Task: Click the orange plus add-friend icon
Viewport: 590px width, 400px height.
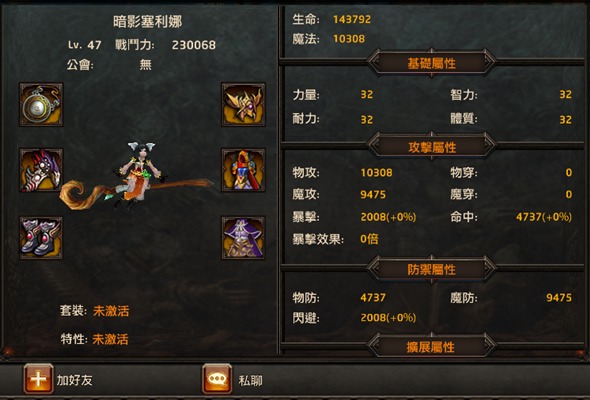Action: [x=38, y=379]
